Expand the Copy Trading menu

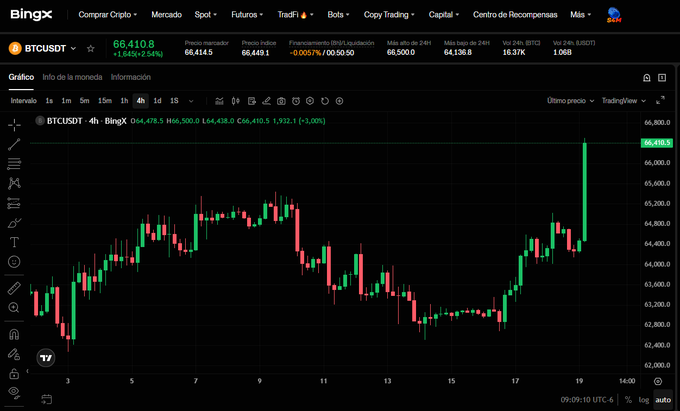[x=389, y=15]
